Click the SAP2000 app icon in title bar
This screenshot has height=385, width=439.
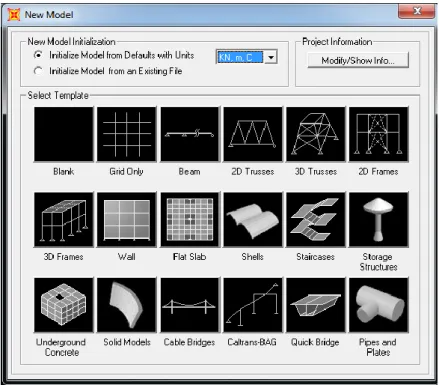[x=14, y=15]
